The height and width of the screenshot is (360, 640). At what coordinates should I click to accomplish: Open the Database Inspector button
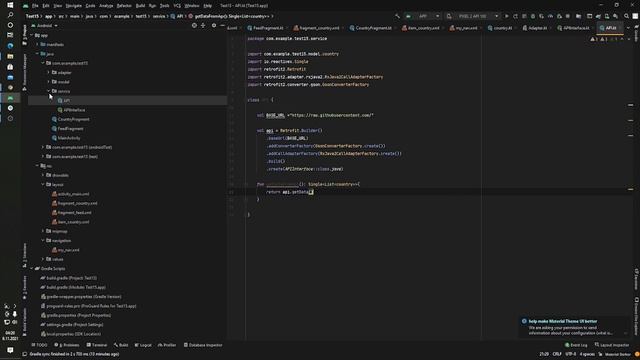pyautogui.click(x=203, y=345)
